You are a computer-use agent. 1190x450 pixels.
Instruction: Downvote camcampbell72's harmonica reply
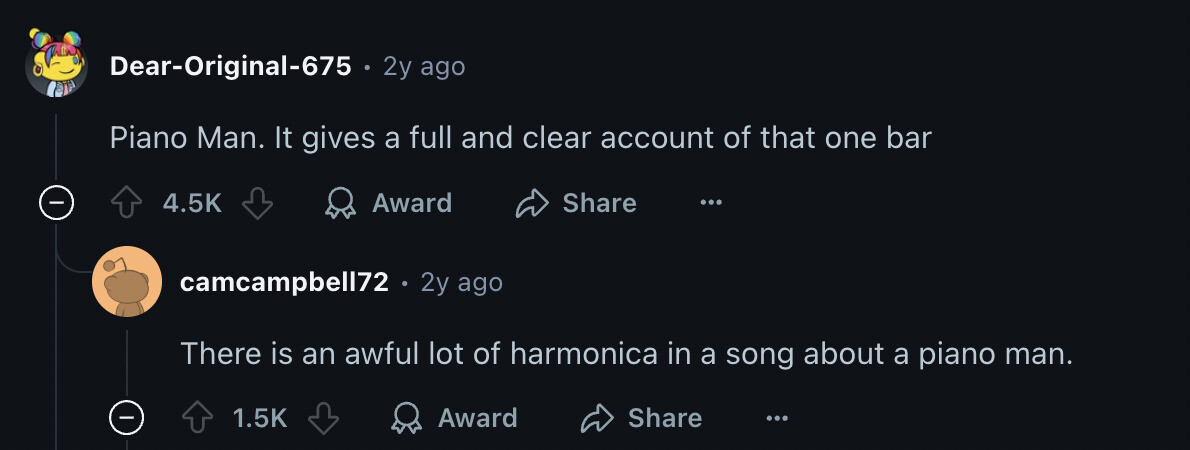[323, 418]
